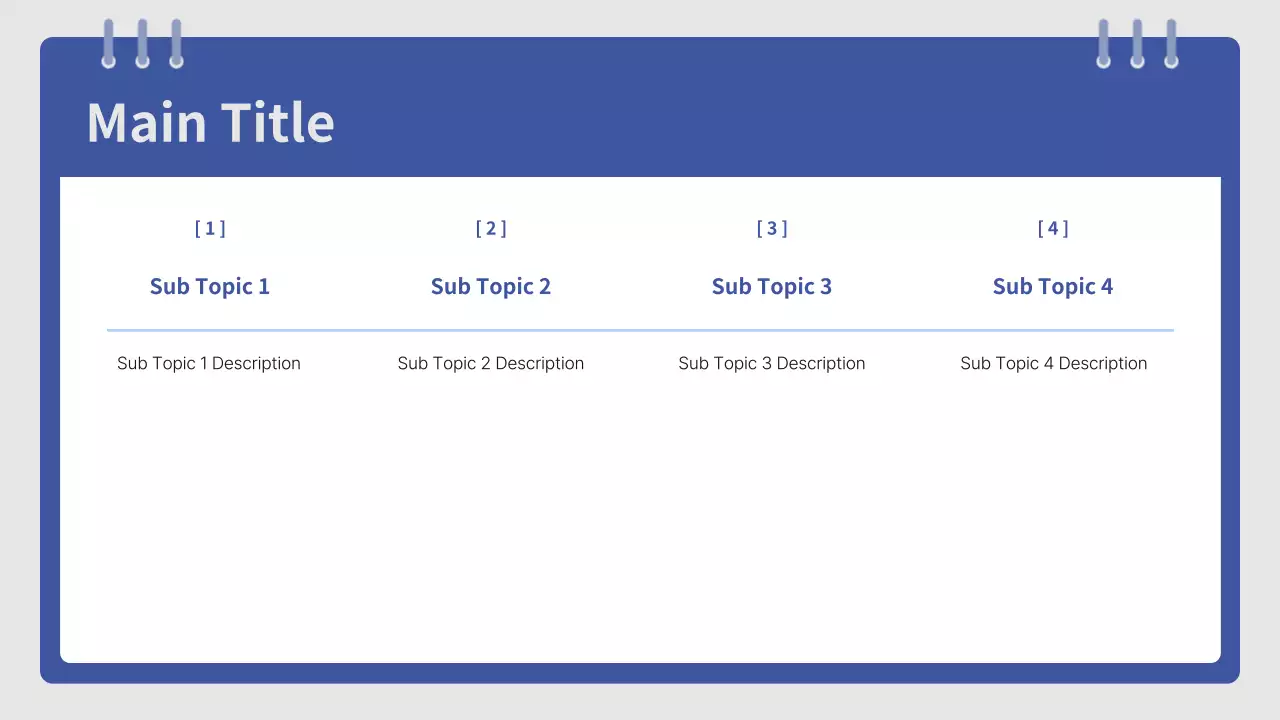1280x720 pixels.
Task: Select the [ 1 ] number label
Action: (x=210, y=229)
